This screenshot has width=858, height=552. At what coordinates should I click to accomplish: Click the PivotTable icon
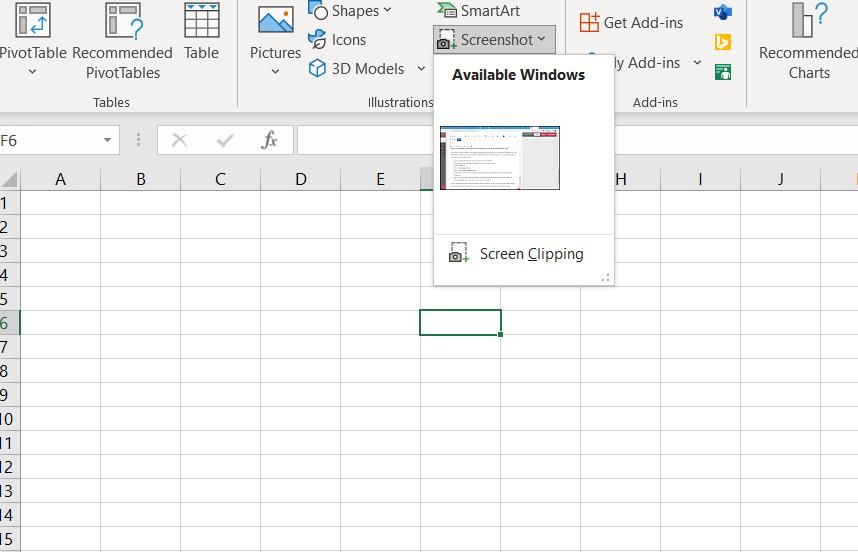32,22
